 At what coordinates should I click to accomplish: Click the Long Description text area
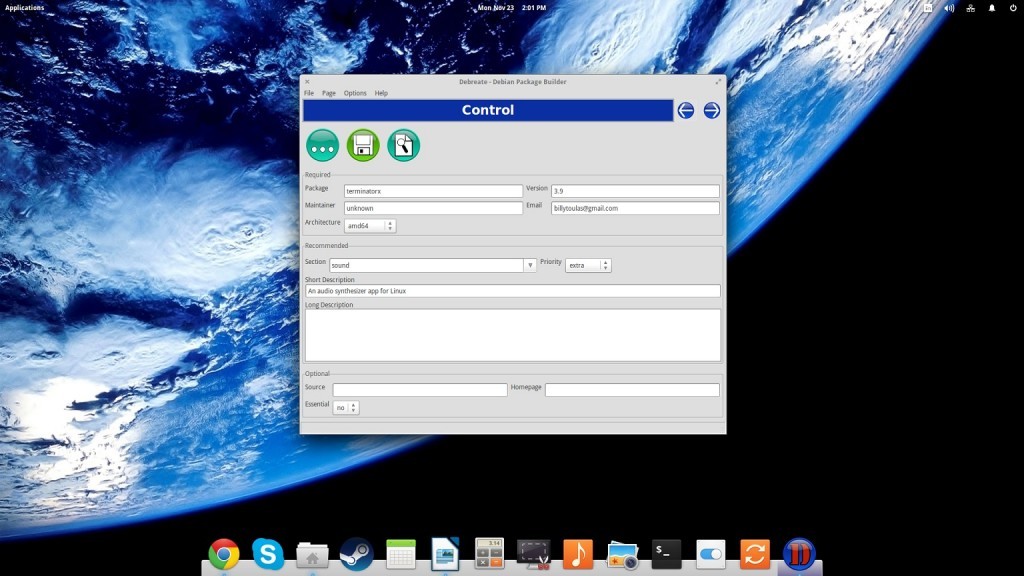[x=512, y=335]
